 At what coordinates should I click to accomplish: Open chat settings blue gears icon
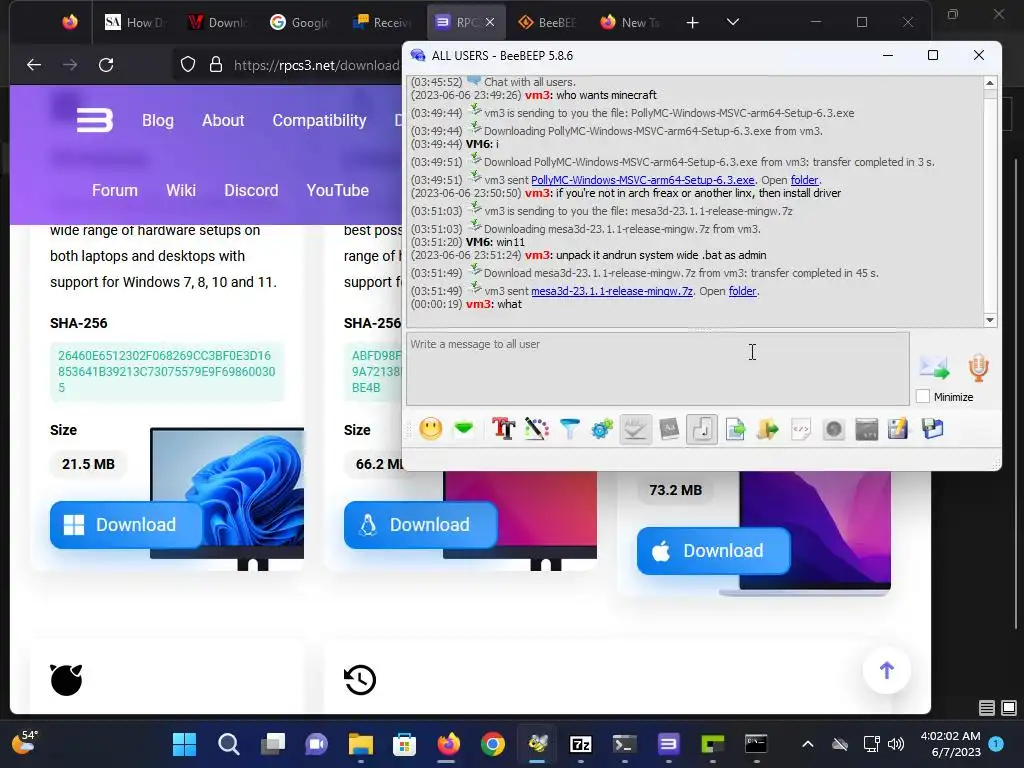pos(602,429)
